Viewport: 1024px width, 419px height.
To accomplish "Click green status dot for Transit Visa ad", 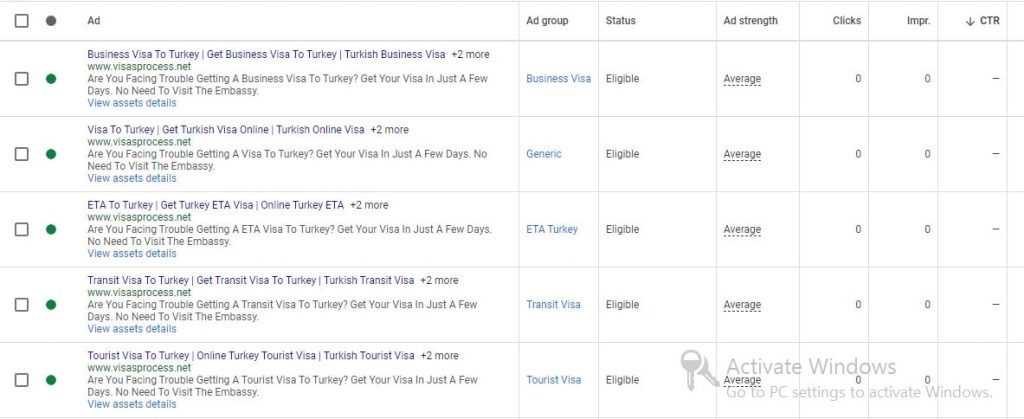I will (x=51, y=305).
